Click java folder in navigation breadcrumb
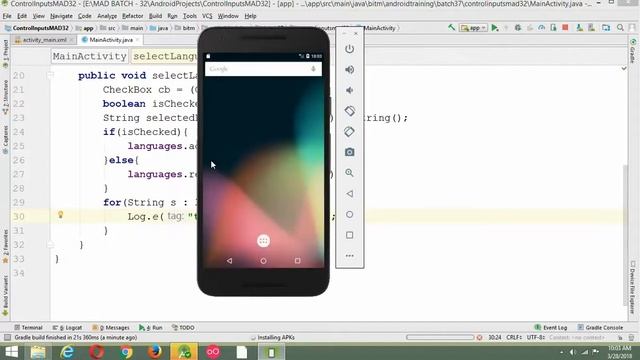The height and width of the screenshot is (360, 640). pos(159,28)
